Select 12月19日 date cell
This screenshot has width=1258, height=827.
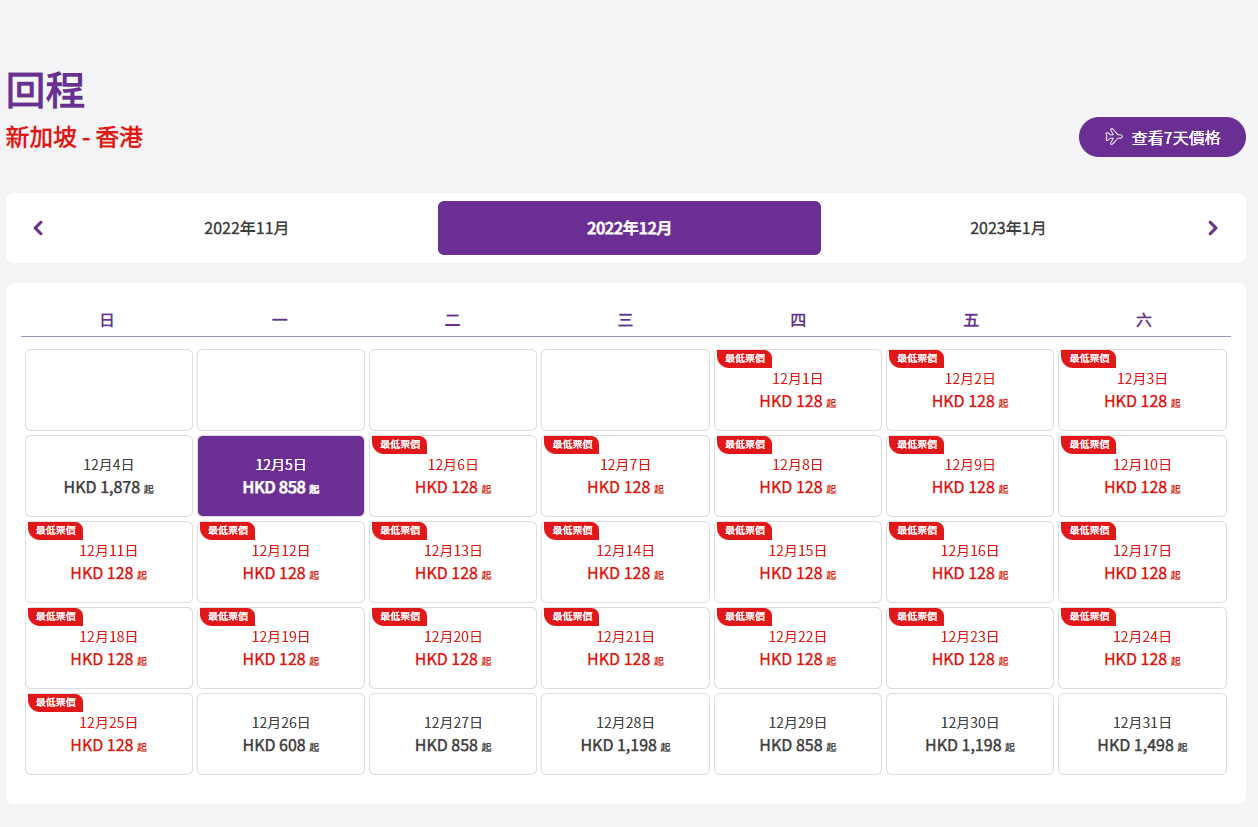tap(281, 649)
